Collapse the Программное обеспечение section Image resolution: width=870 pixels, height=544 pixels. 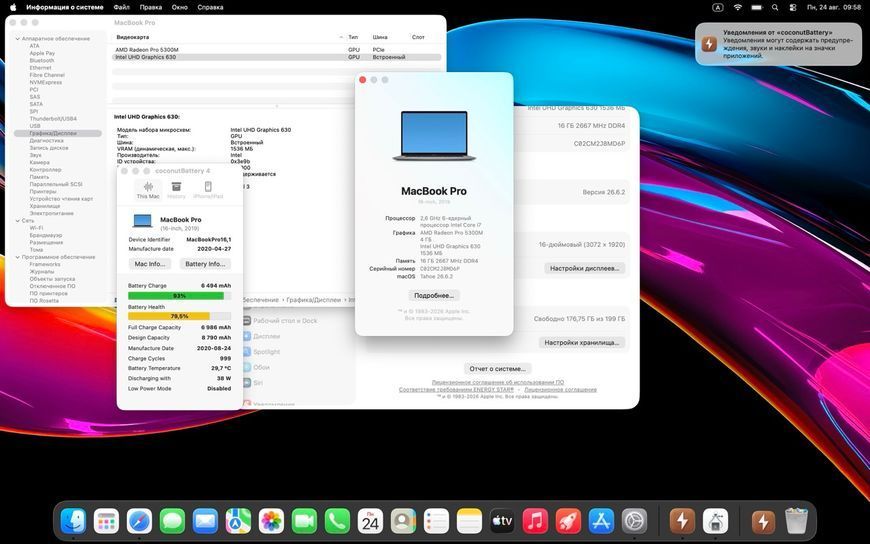(x=18, y=258)
